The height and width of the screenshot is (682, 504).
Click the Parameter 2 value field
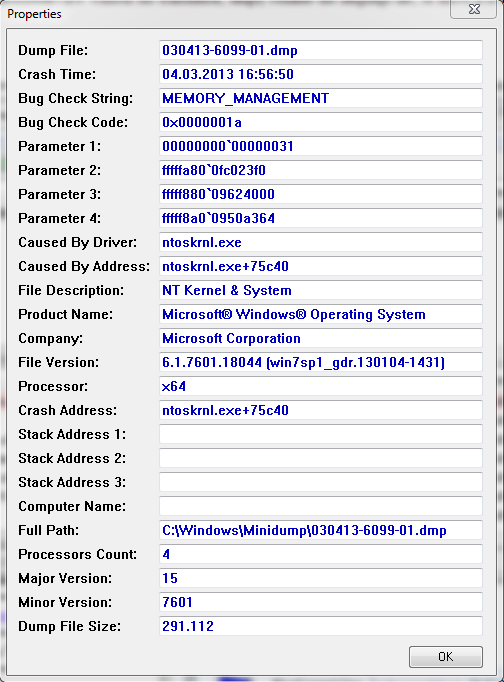(321, 170)
